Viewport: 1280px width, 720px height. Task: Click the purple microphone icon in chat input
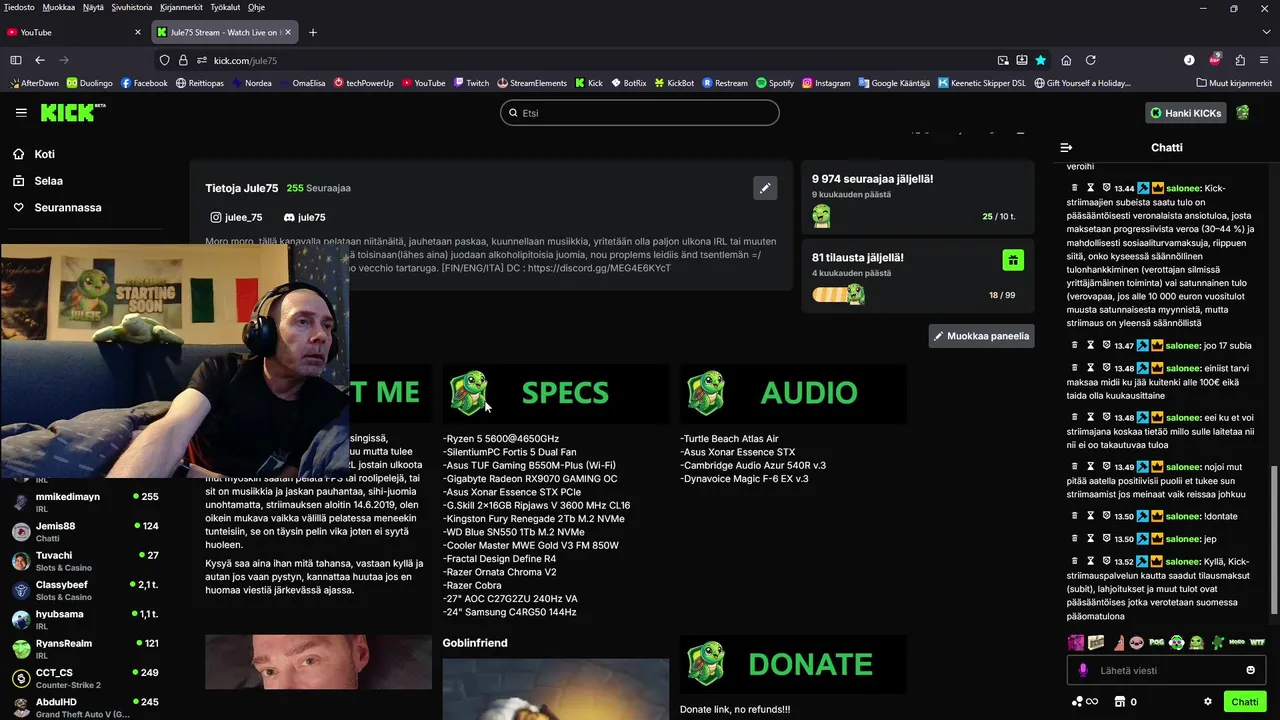tap(1083, 670)
